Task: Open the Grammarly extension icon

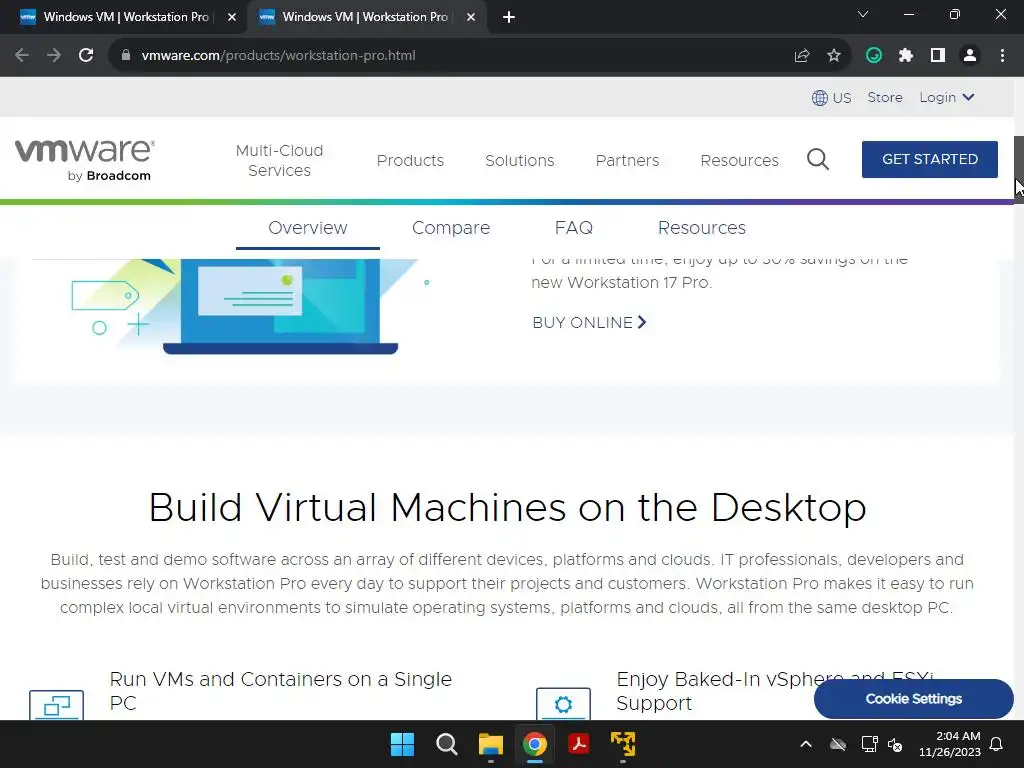Action: [874, 56]
